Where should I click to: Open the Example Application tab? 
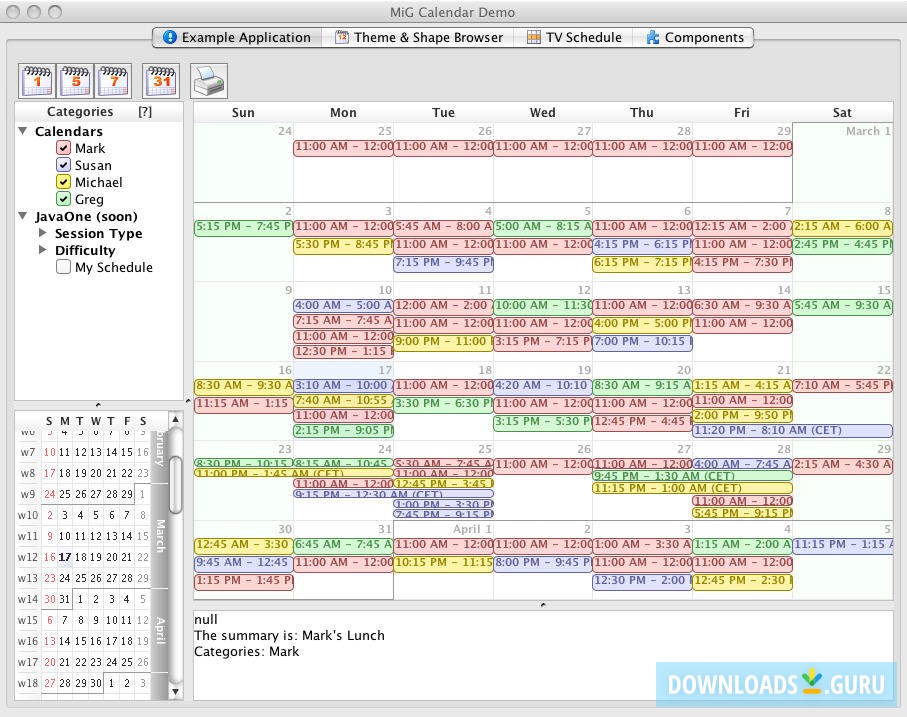point(237,38)
